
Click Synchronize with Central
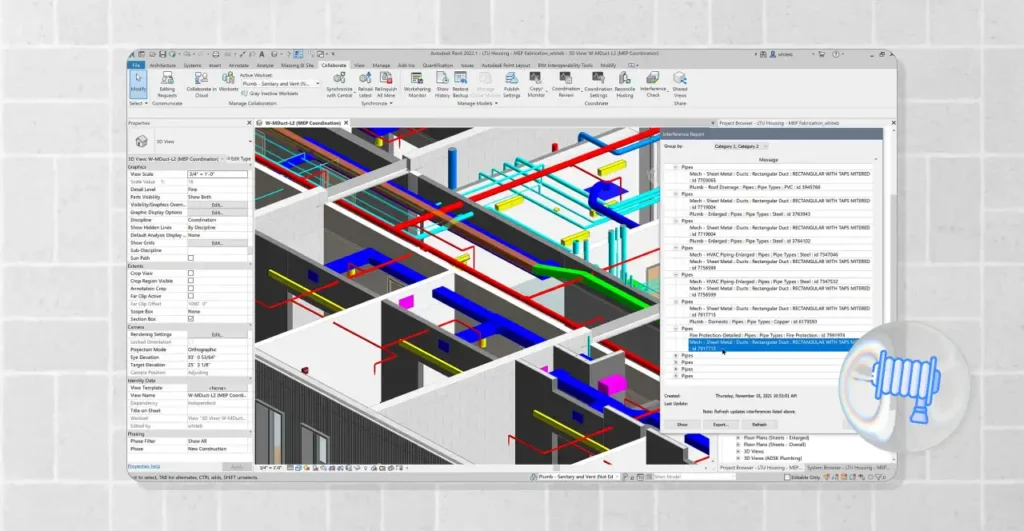(340, 85)
